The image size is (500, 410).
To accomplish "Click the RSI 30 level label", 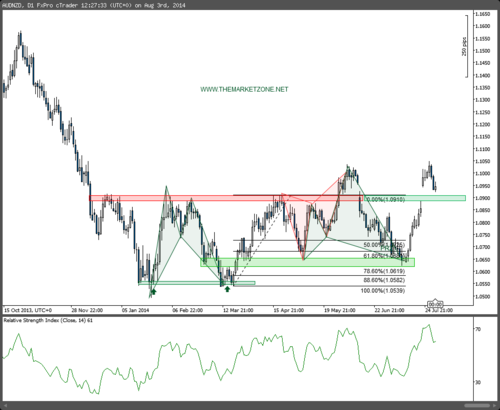I will 478,382.
